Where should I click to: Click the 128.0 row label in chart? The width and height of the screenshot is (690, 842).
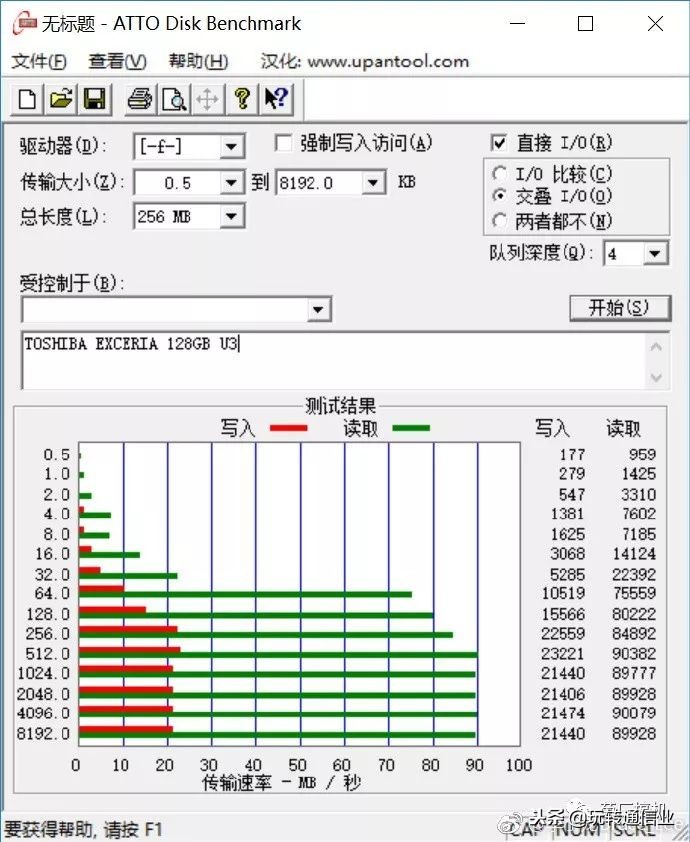[48, 614]
